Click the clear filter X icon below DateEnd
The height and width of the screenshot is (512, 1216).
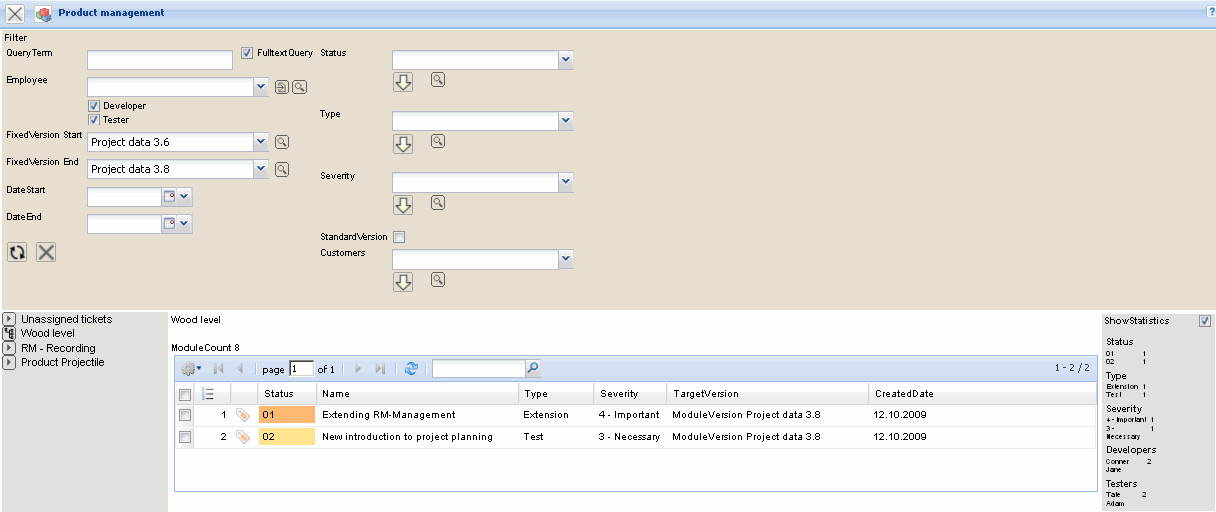pyautogui.click(x=46, y=252)
